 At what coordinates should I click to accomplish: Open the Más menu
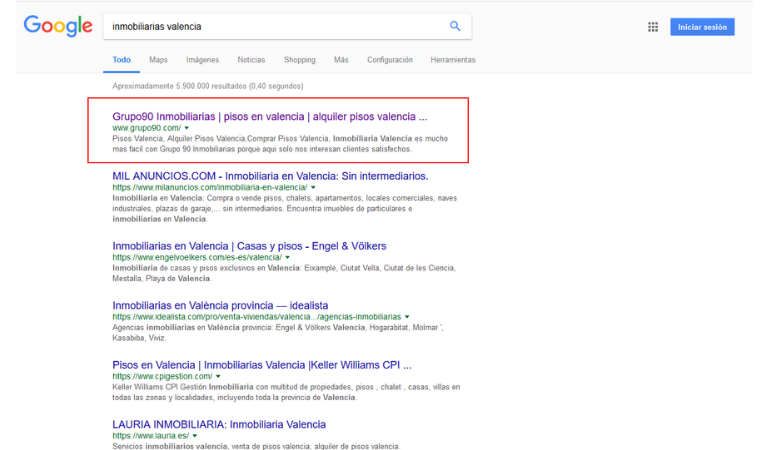tap(341, 60)
